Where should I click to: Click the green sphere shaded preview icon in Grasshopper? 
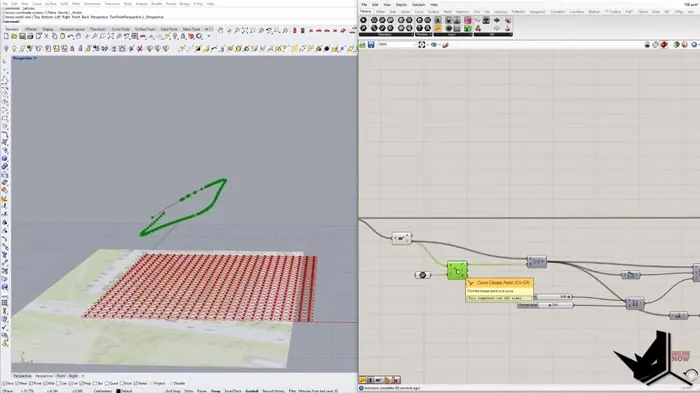(677, 45)
